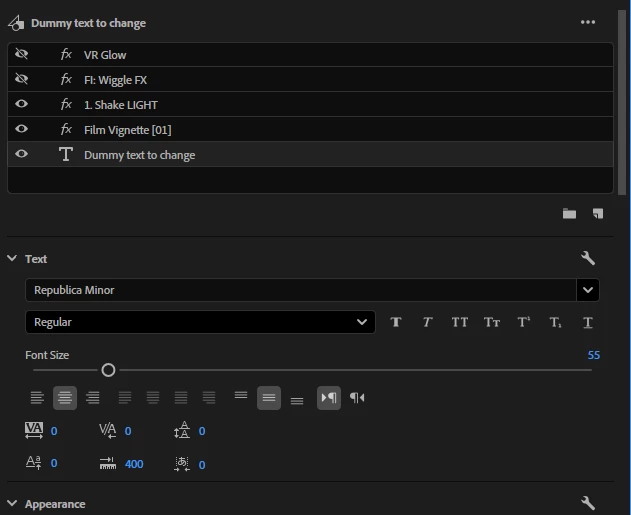Viewport: 631px width, 515px height.
Task: Click the fx icon of FI: Wiggle FX
Action: pyautogui.click(x=66, y=79)
